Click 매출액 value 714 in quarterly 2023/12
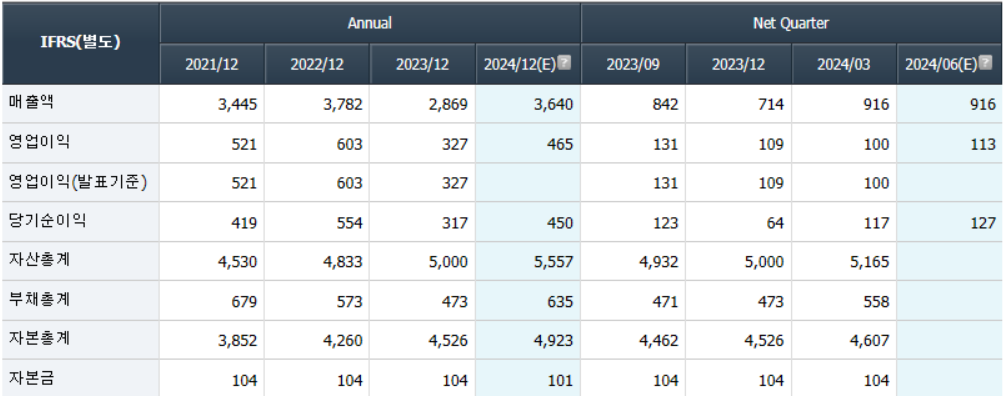The width and height of the screenshot is (1003, 396). [x=771, y=105]
